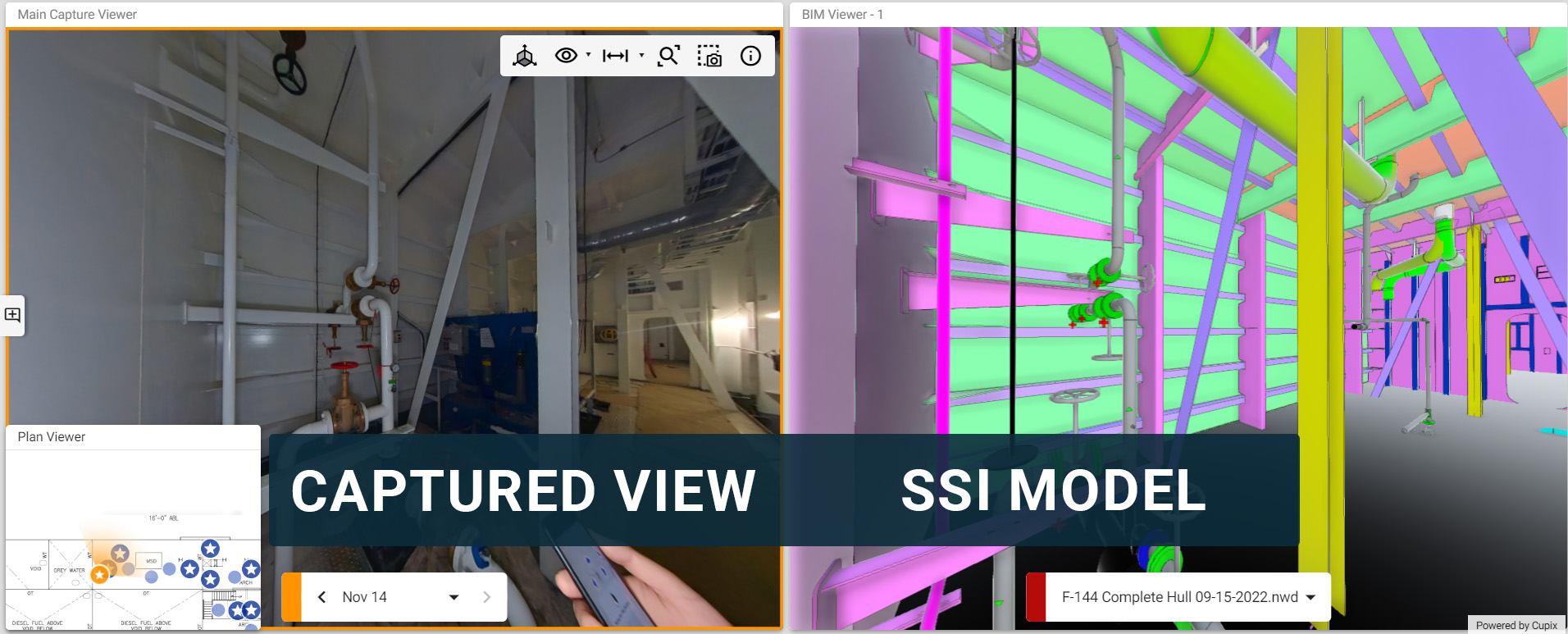
Task: Open the F-144 Complete Hull model dropdown
Action: 1310,597
